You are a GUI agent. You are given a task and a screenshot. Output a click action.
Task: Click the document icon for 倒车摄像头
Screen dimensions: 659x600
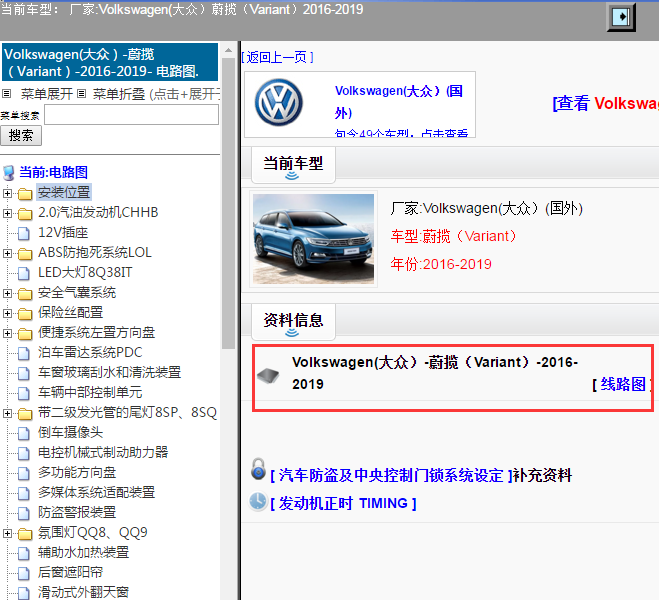[x=24, y=433]
